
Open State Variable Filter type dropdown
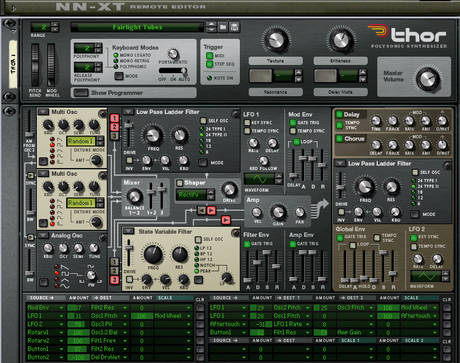tap(129, 231)
